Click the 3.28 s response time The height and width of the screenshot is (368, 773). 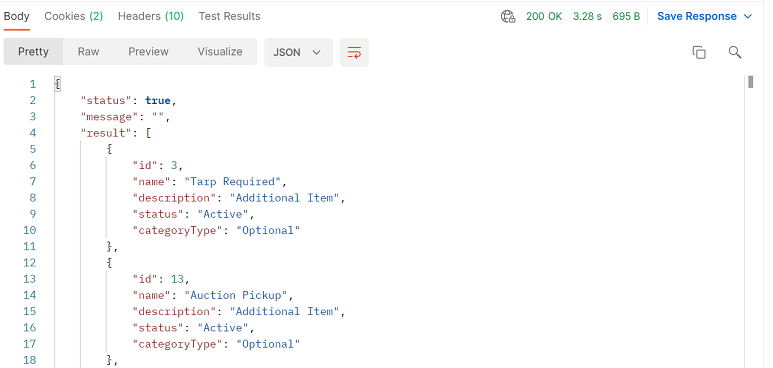point(587,17)
